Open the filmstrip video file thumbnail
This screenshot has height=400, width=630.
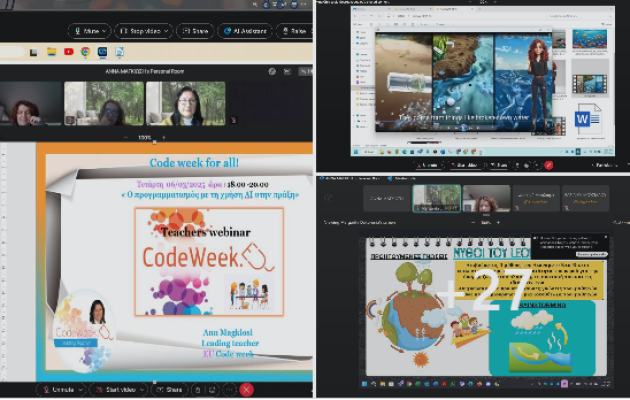589,84
